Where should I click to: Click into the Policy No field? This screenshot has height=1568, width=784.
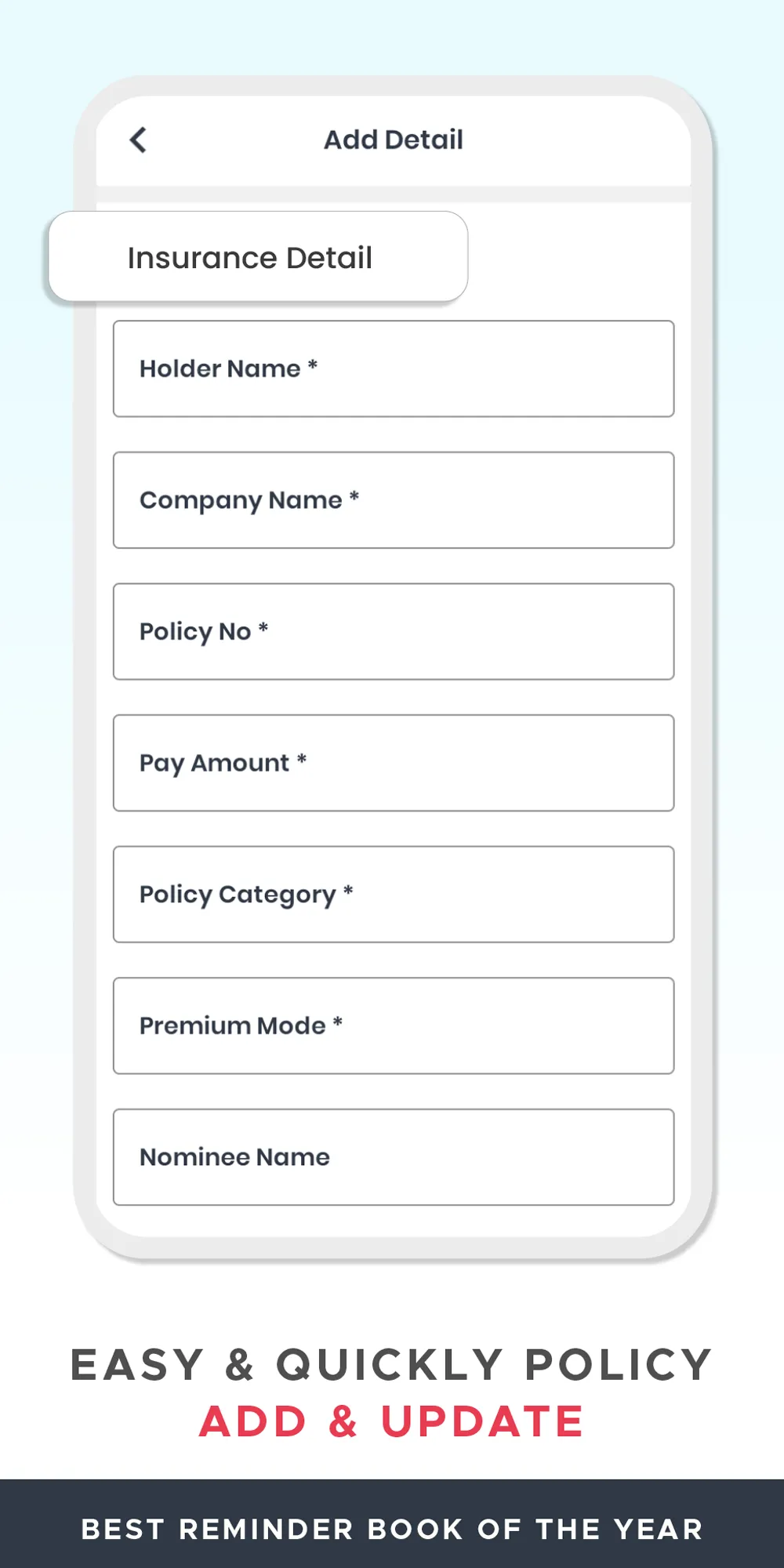[394, 631]
